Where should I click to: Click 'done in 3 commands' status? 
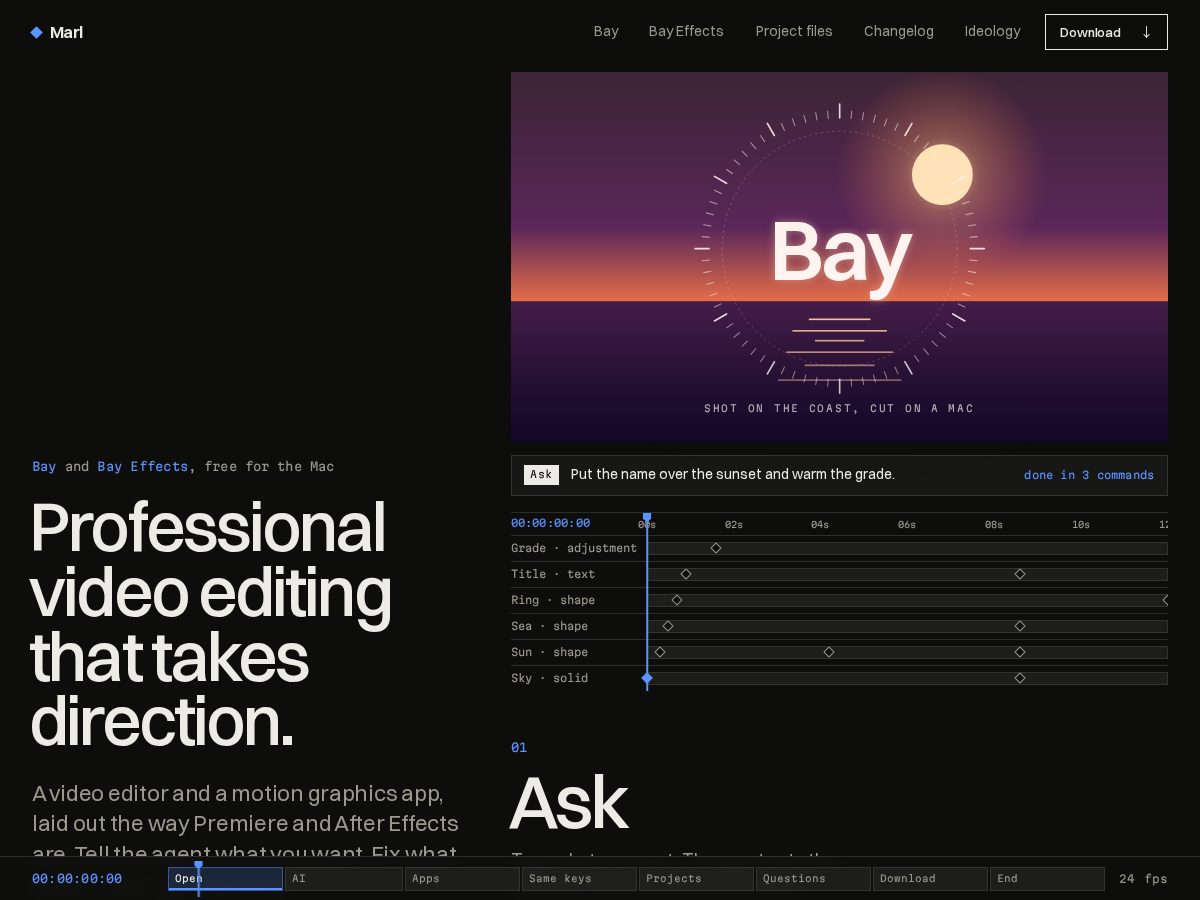point(1089,475)
